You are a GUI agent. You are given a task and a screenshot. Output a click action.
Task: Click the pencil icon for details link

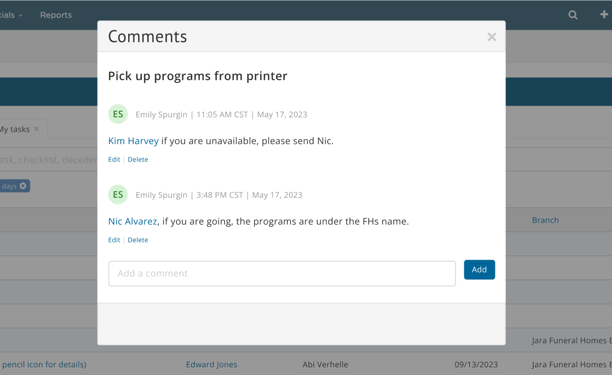(x=44, y=364)
